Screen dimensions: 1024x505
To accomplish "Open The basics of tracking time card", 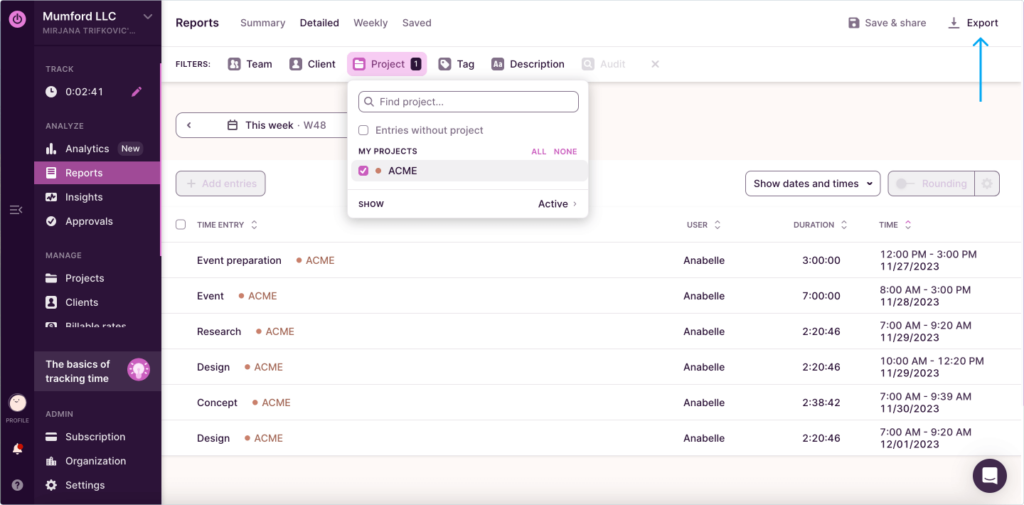I will tap(97, 371).
